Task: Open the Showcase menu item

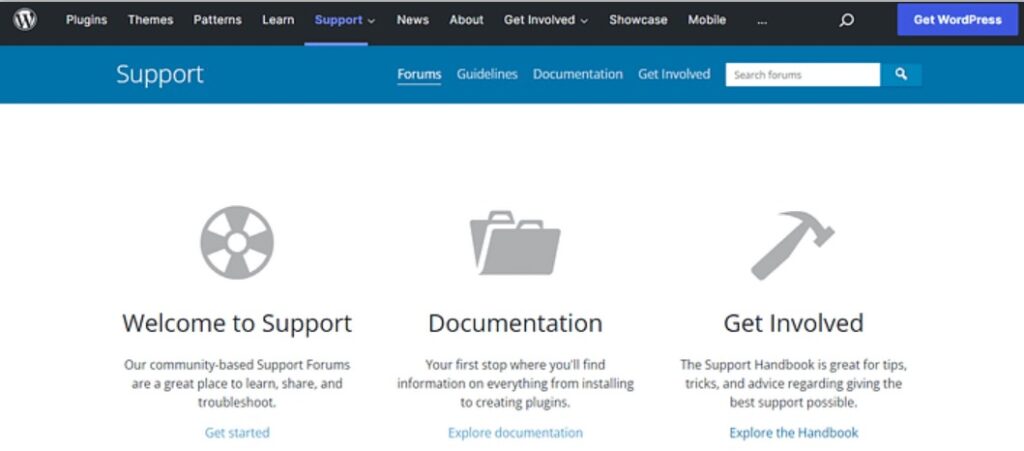Action: tap(638, 20)
